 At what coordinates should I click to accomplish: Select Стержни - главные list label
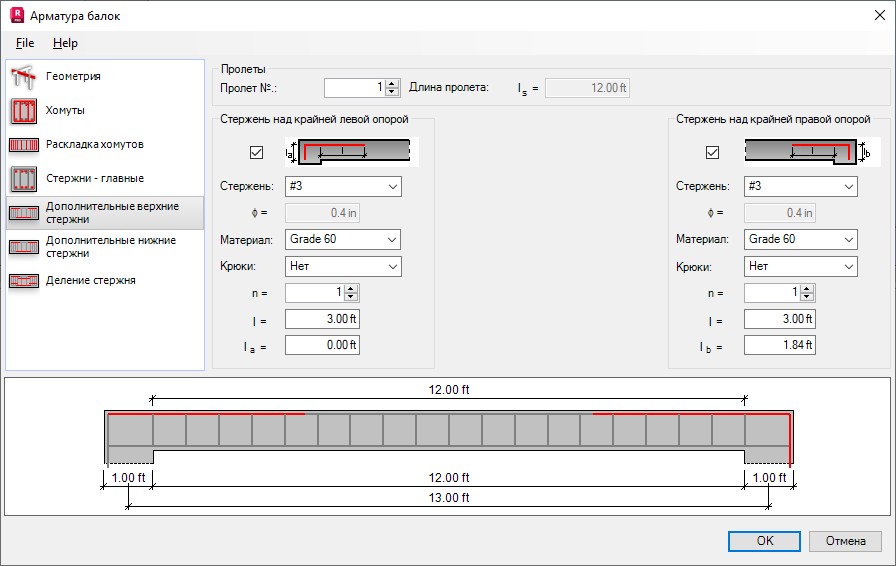tap(95, 178)
